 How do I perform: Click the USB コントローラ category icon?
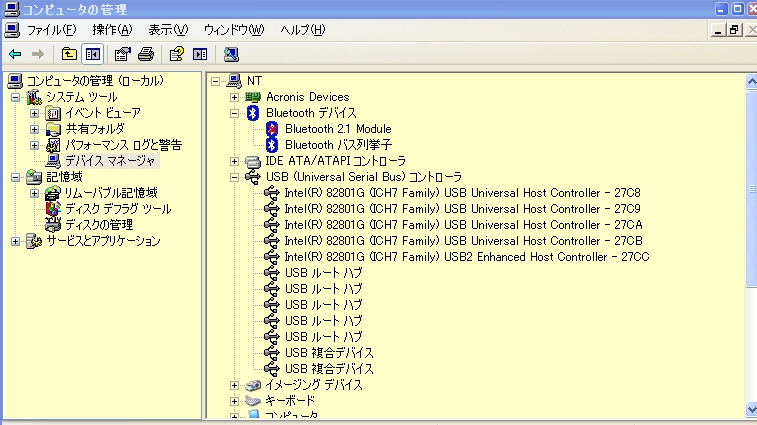252,177
